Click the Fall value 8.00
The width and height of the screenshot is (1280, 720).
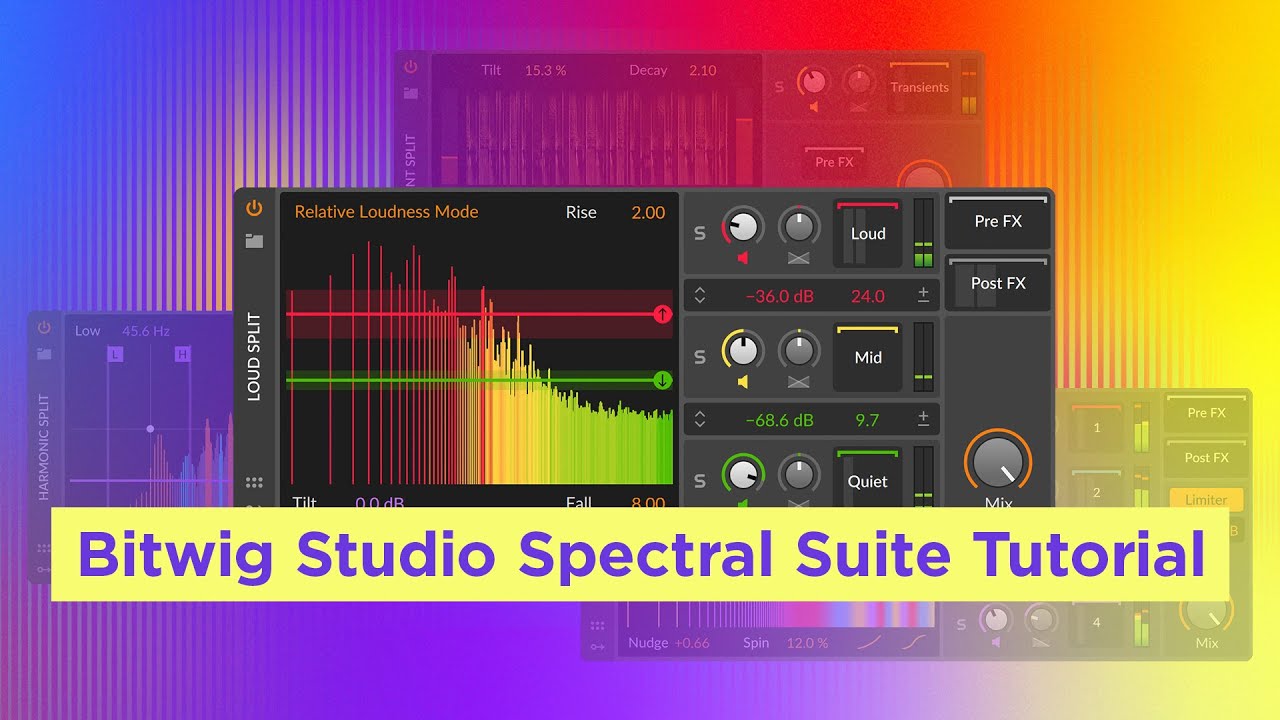[648, 502]
